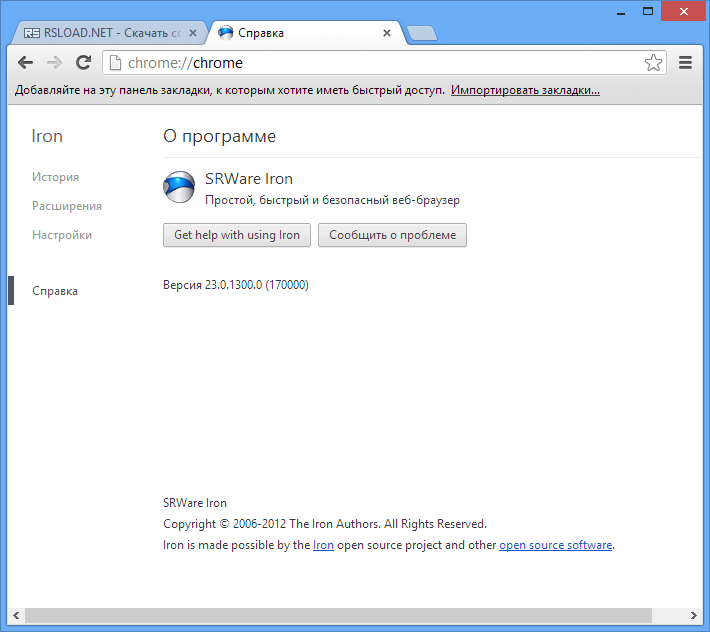710x632 pixels.
Task: Click Сообщить о проблеме button
Action: pyautogui.click(x=392, y=235)
